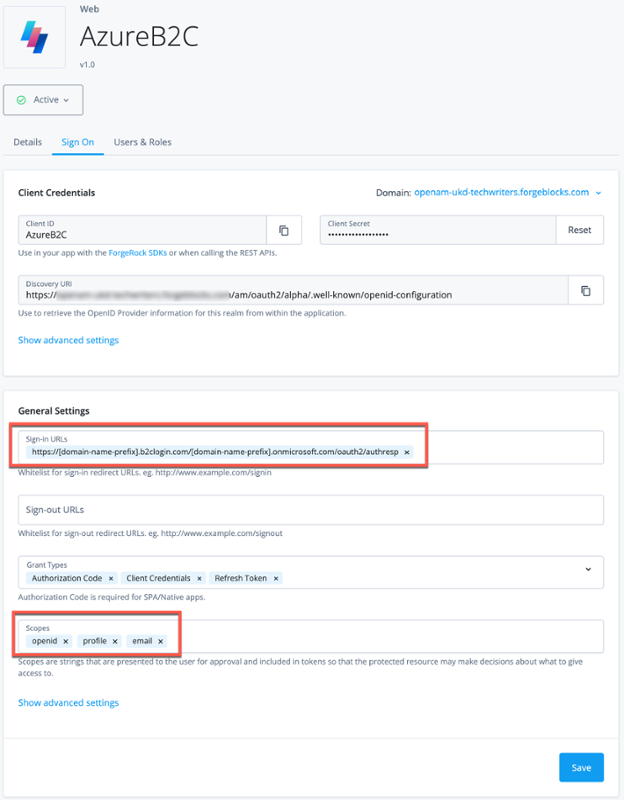Remove Authorization Code grant type

click(110, 578)
